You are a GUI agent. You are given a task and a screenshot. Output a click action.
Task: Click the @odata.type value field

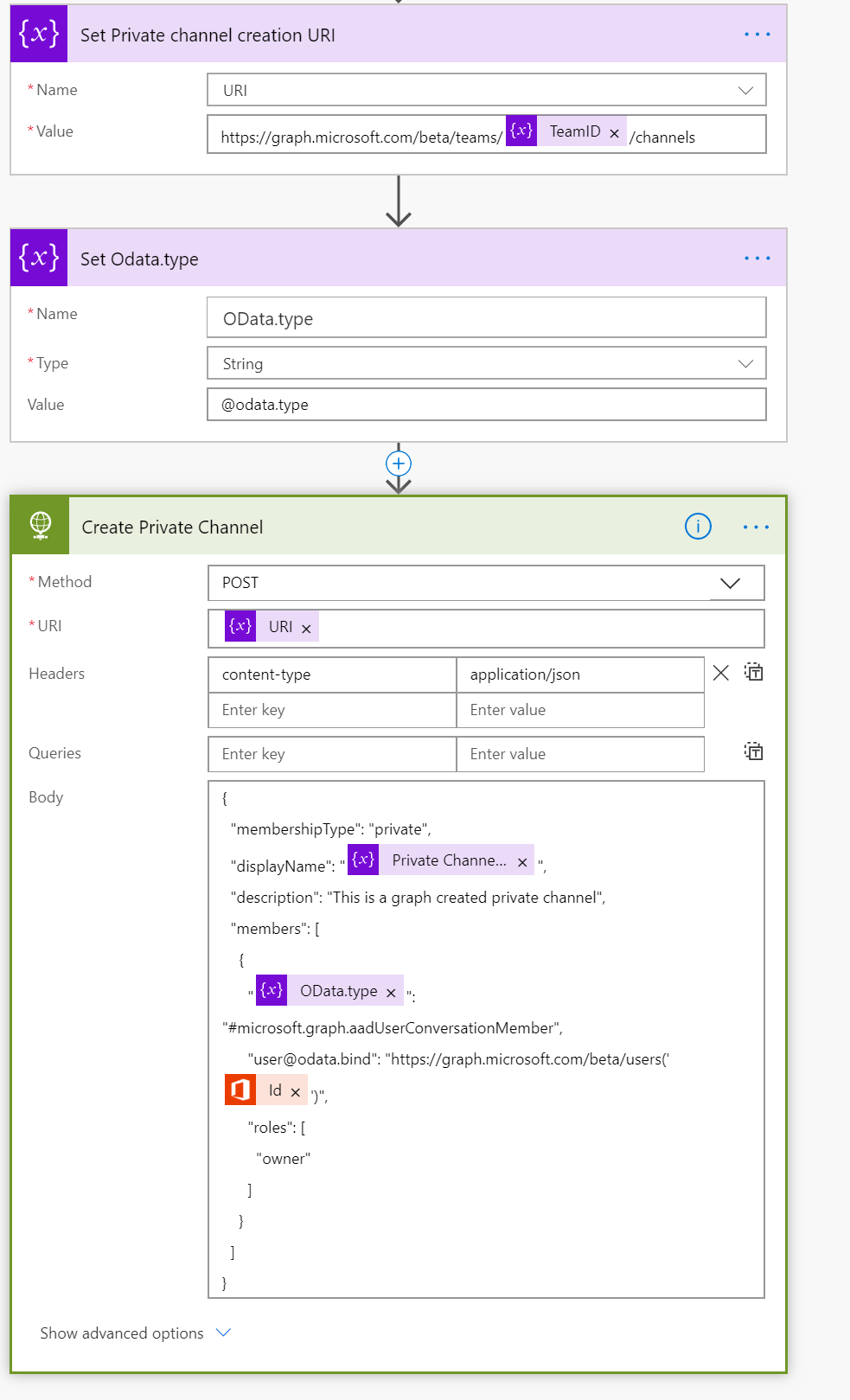(487, 404)
